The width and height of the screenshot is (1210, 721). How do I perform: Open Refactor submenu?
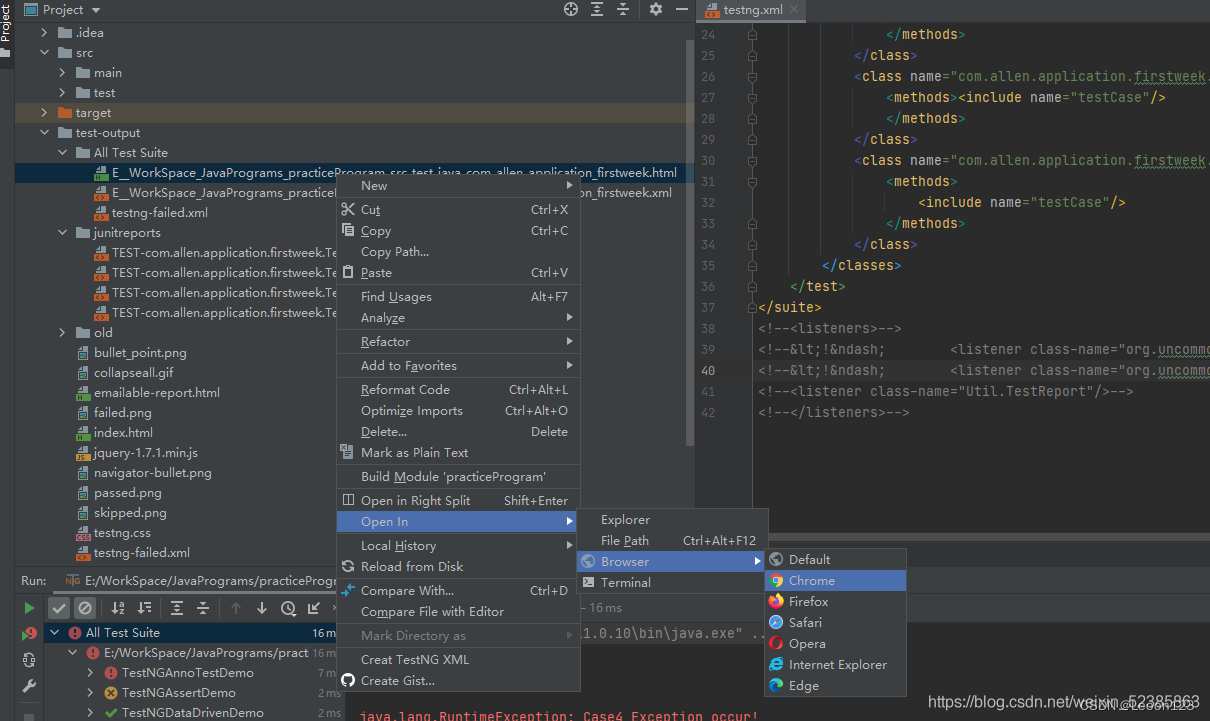point(458,342)
